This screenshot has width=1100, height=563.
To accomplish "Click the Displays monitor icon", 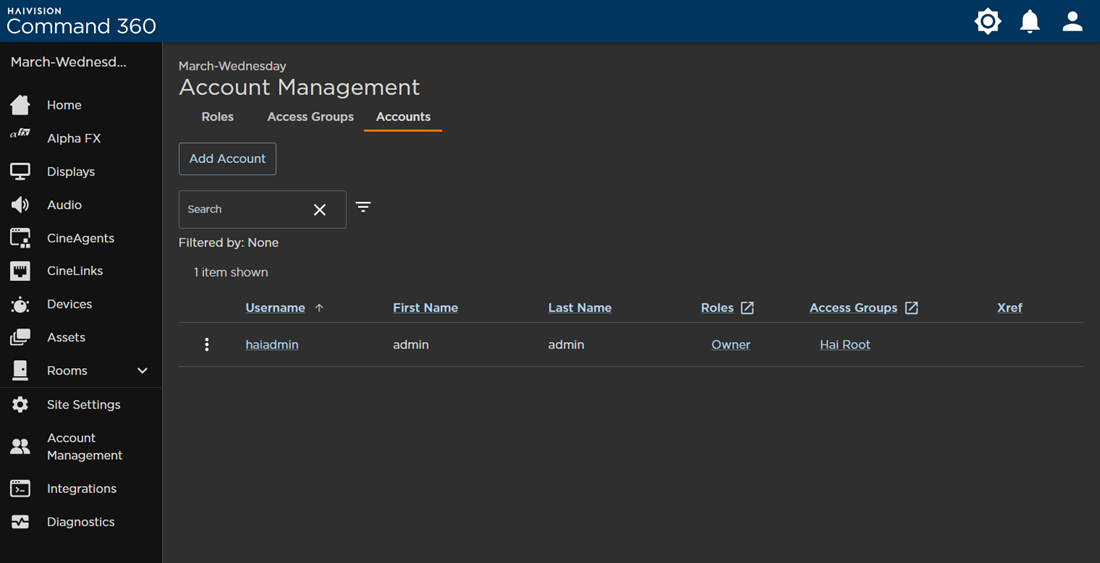I will click(x=20, y=172).
